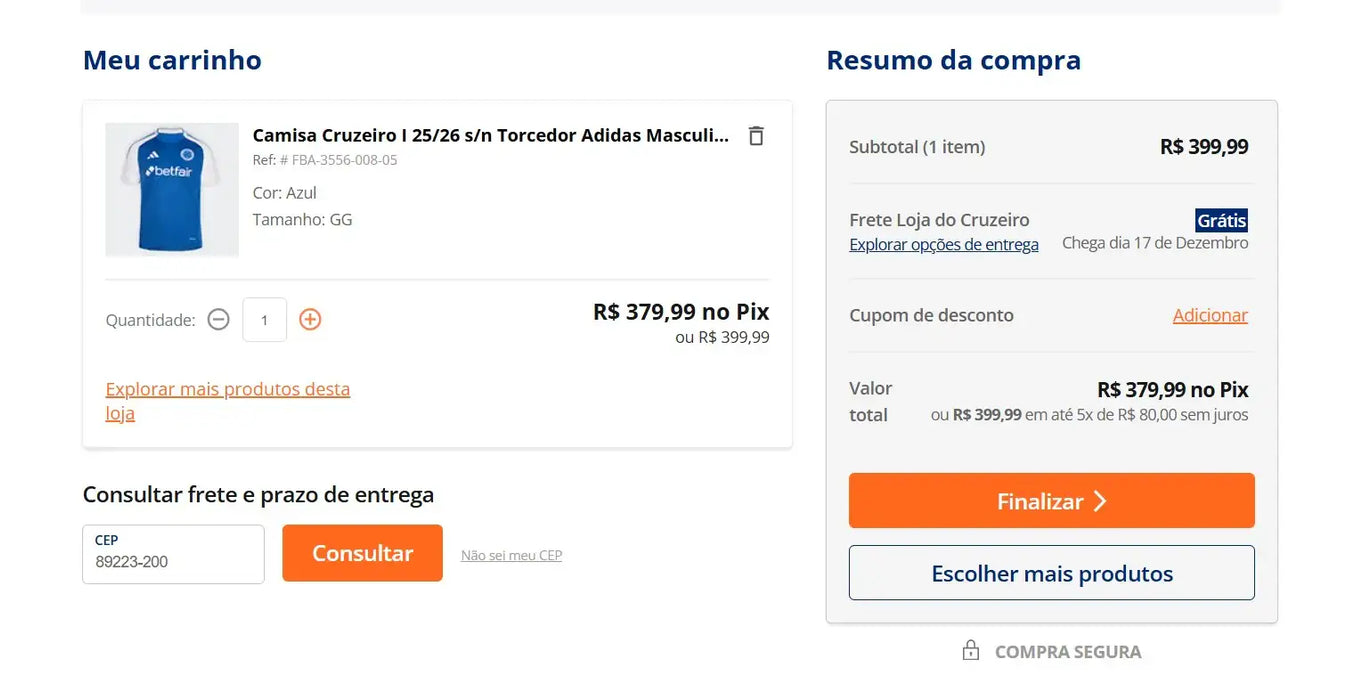Increase quantity with the orange plus icon
Image resolution: width=1363 pixels, height=700 pixels.
310,319
